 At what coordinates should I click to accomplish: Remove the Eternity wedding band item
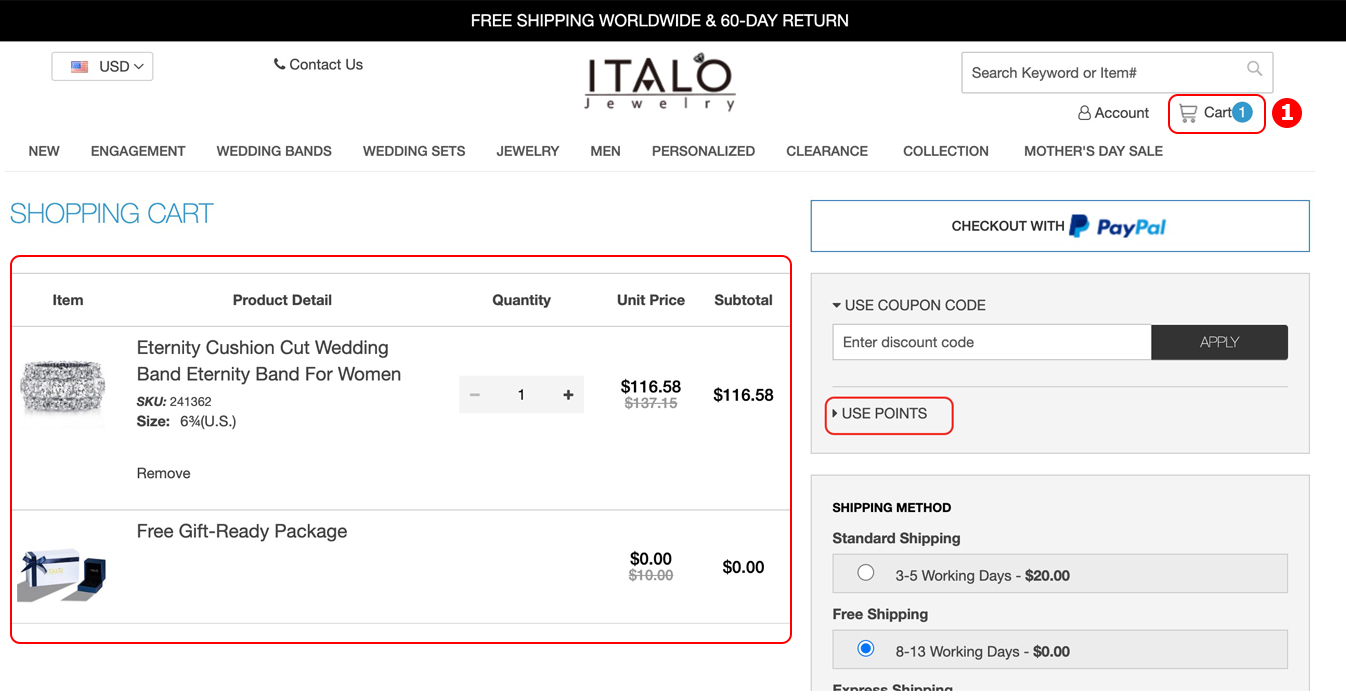[x=163, y=473]
